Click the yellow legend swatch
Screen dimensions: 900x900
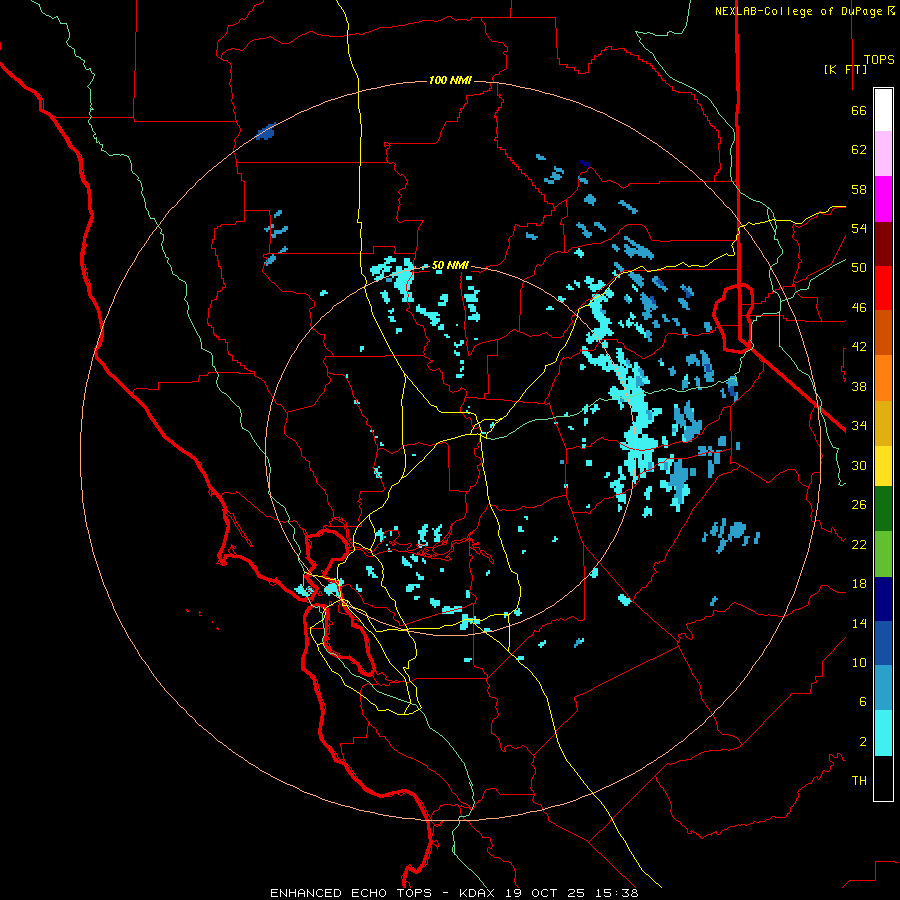883,466
